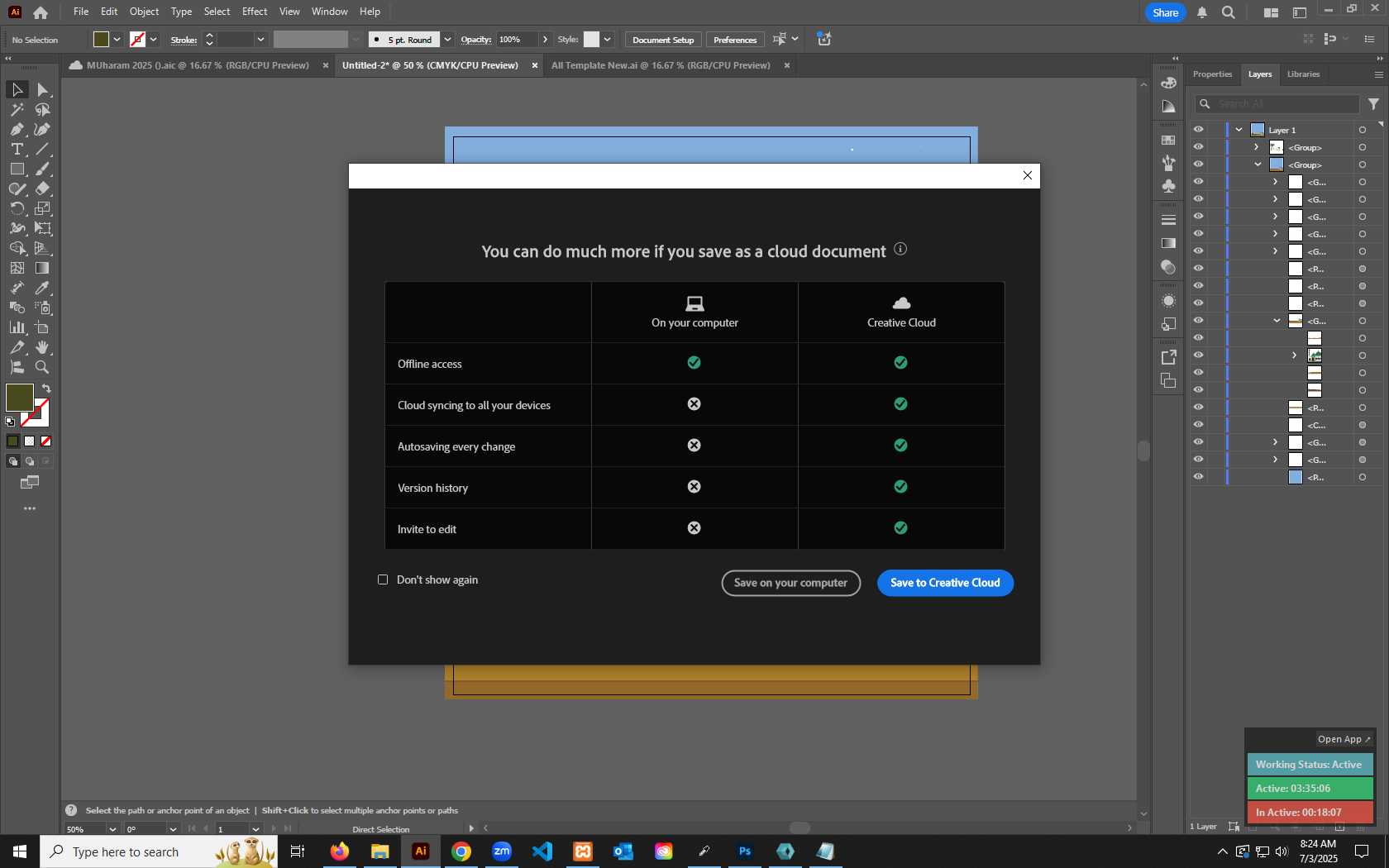1389x868 pixels.
Task: Set Gradient fill mode below swatches
Action: 30,441
